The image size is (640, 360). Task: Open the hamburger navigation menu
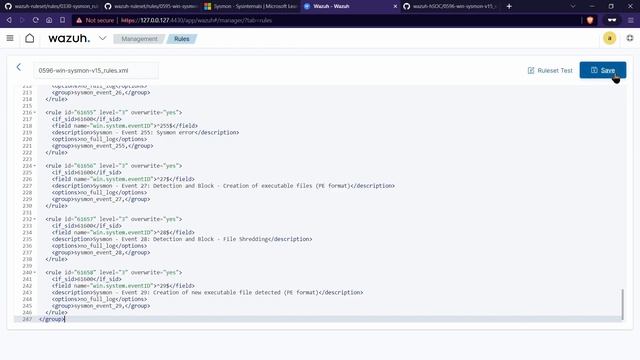click(10, 38)
